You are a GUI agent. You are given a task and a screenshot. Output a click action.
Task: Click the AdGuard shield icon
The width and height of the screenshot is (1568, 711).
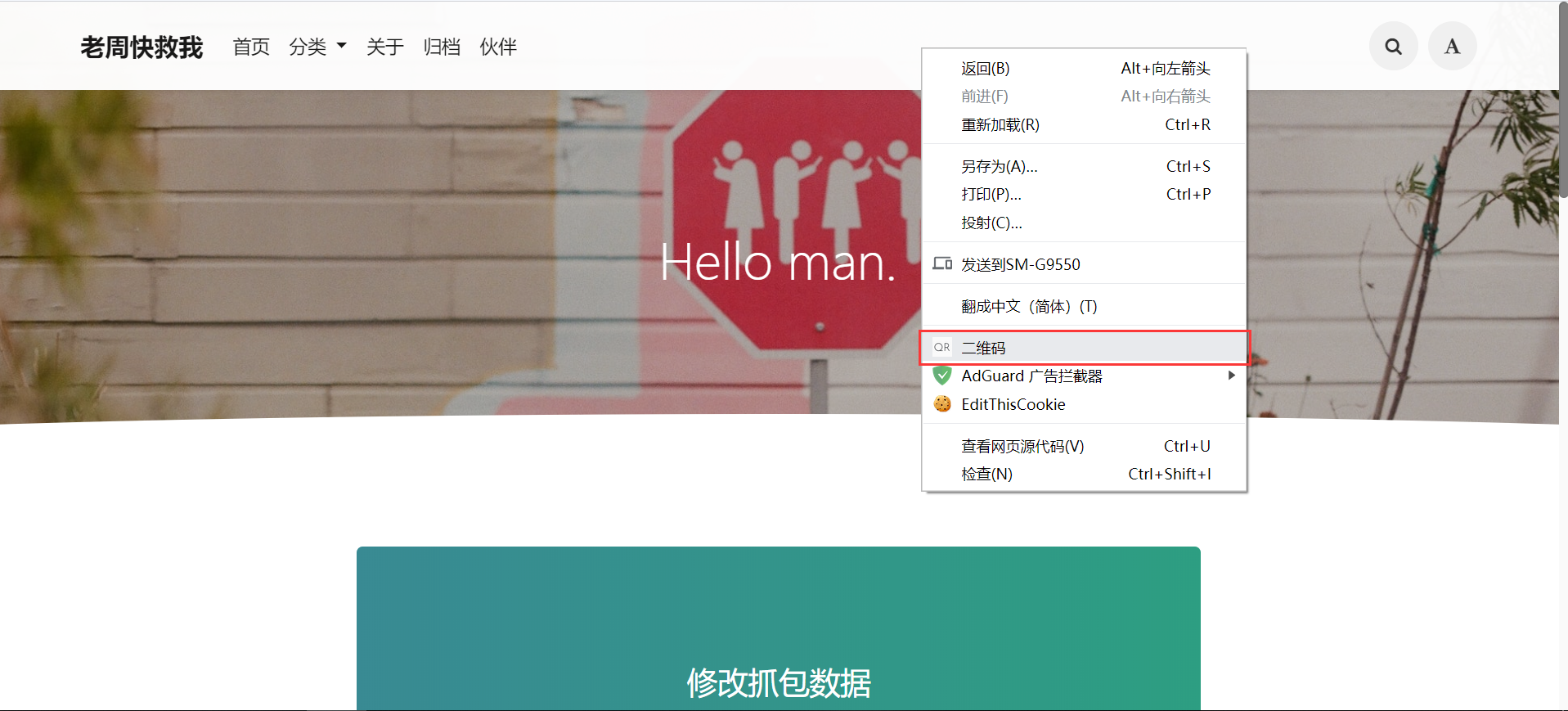[942, 376]
